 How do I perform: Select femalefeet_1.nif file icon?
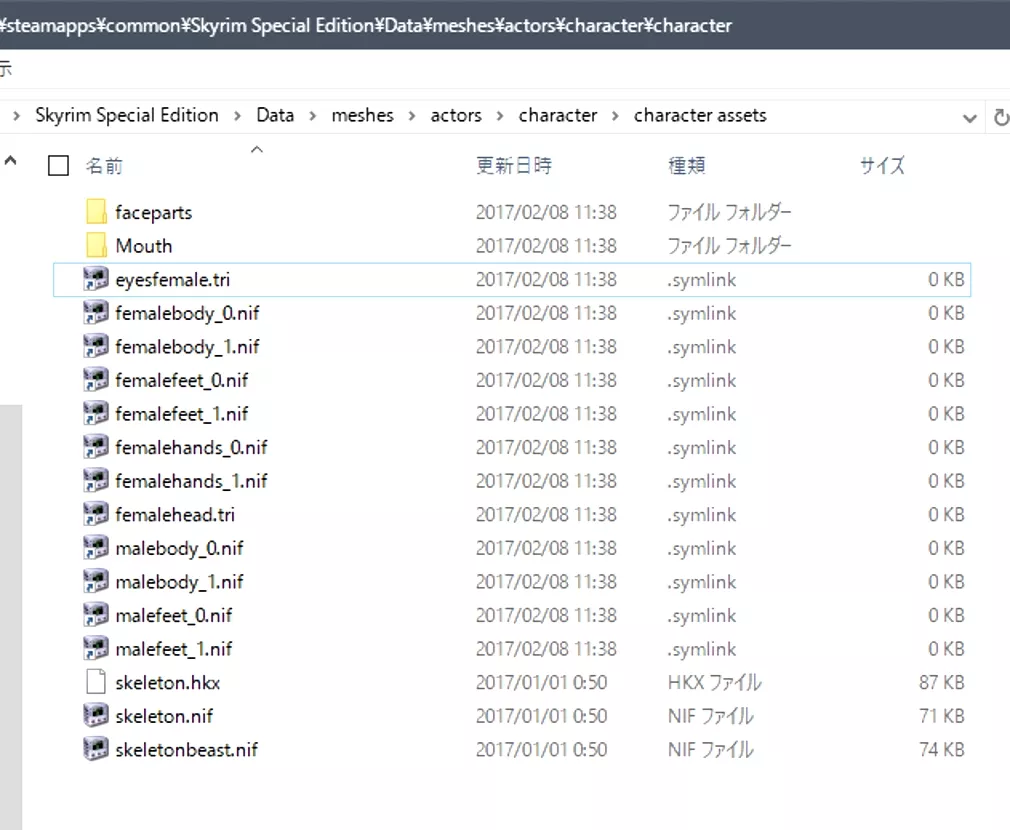(x=96, y=413)
